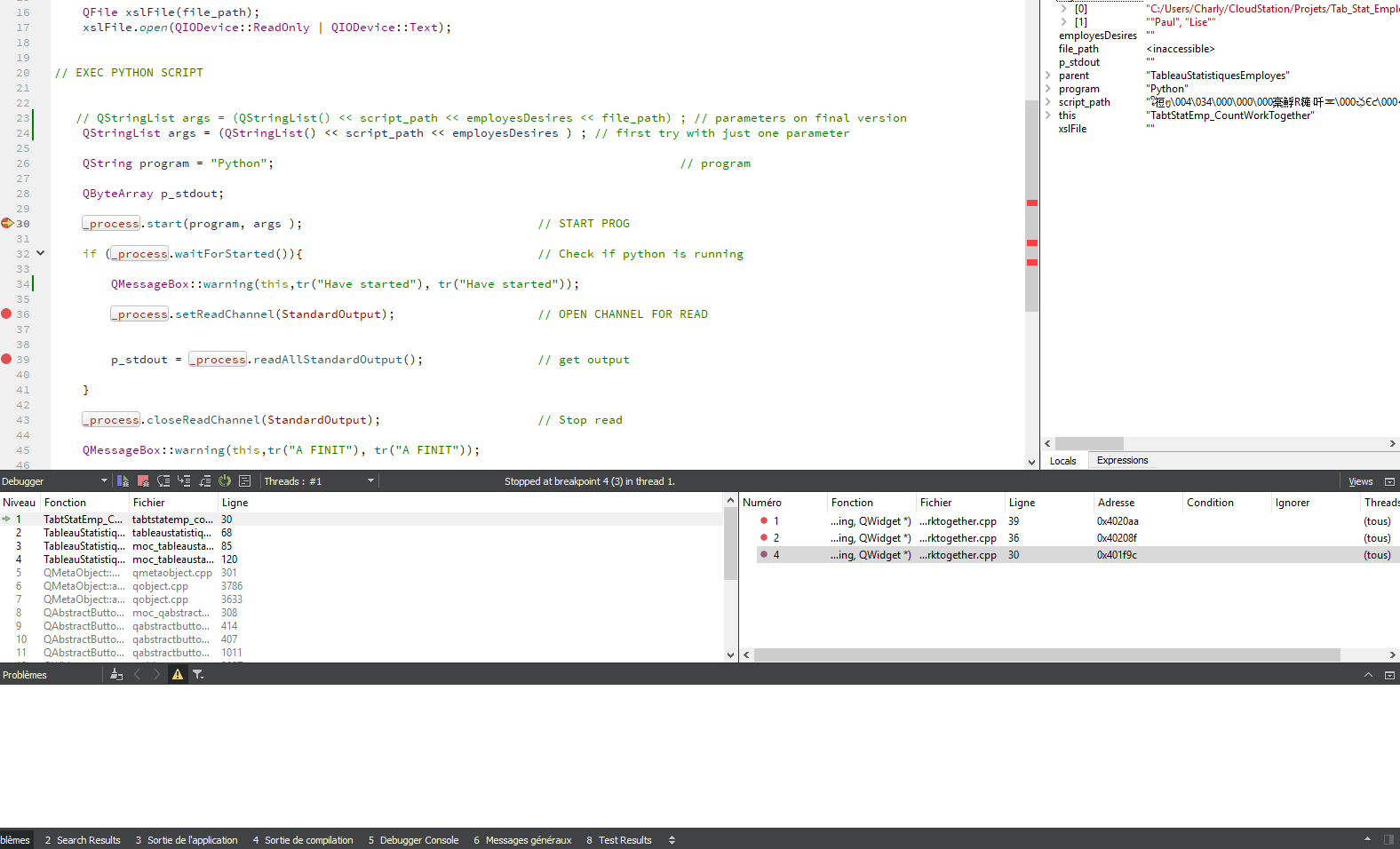Click the status bar up-arrow progress toggle
The height and width of the screenshot is (849, 1400).
[1367, 840]
